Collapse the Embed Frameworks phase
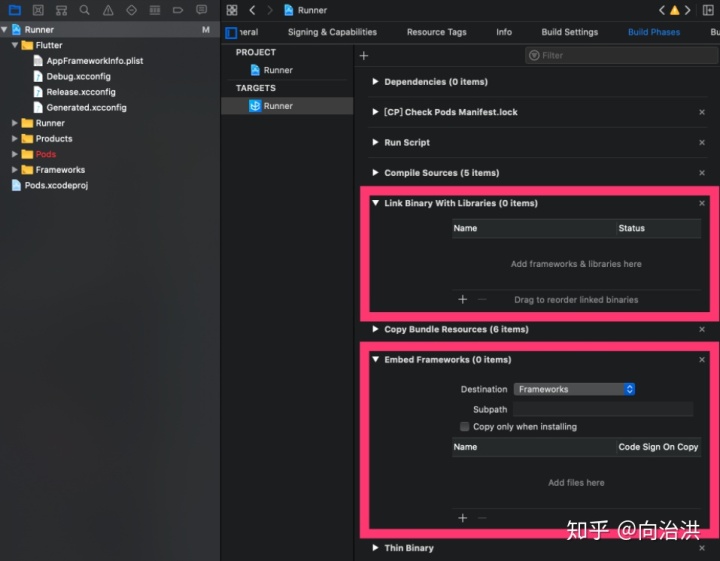The height and width of the screenshot is (561, 720). tap(375, 359)
